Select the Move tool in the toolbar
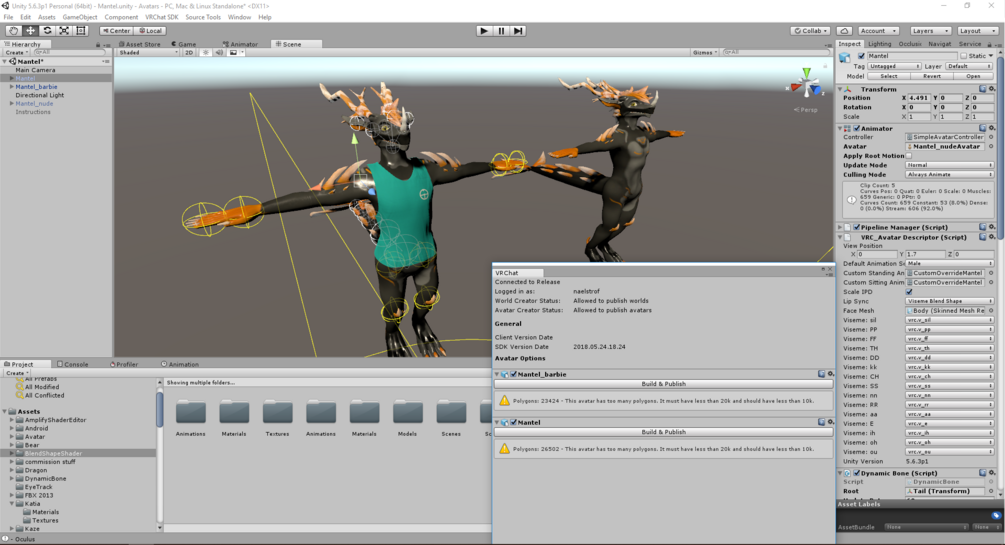Viewport: 1005px width, 545px height. (x=30, y=30)
